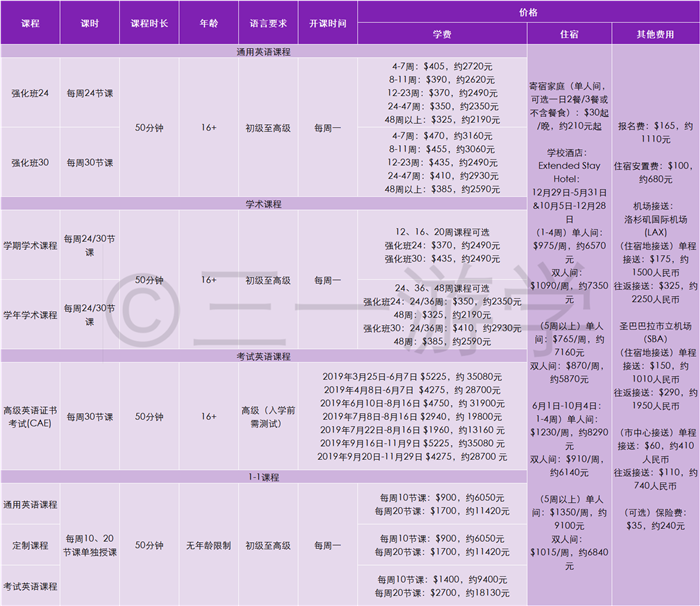This screenshot has height=606, width=700.
Task: Click Extended Stay Hotel accommodation text
Action: [x=569, y=172]
